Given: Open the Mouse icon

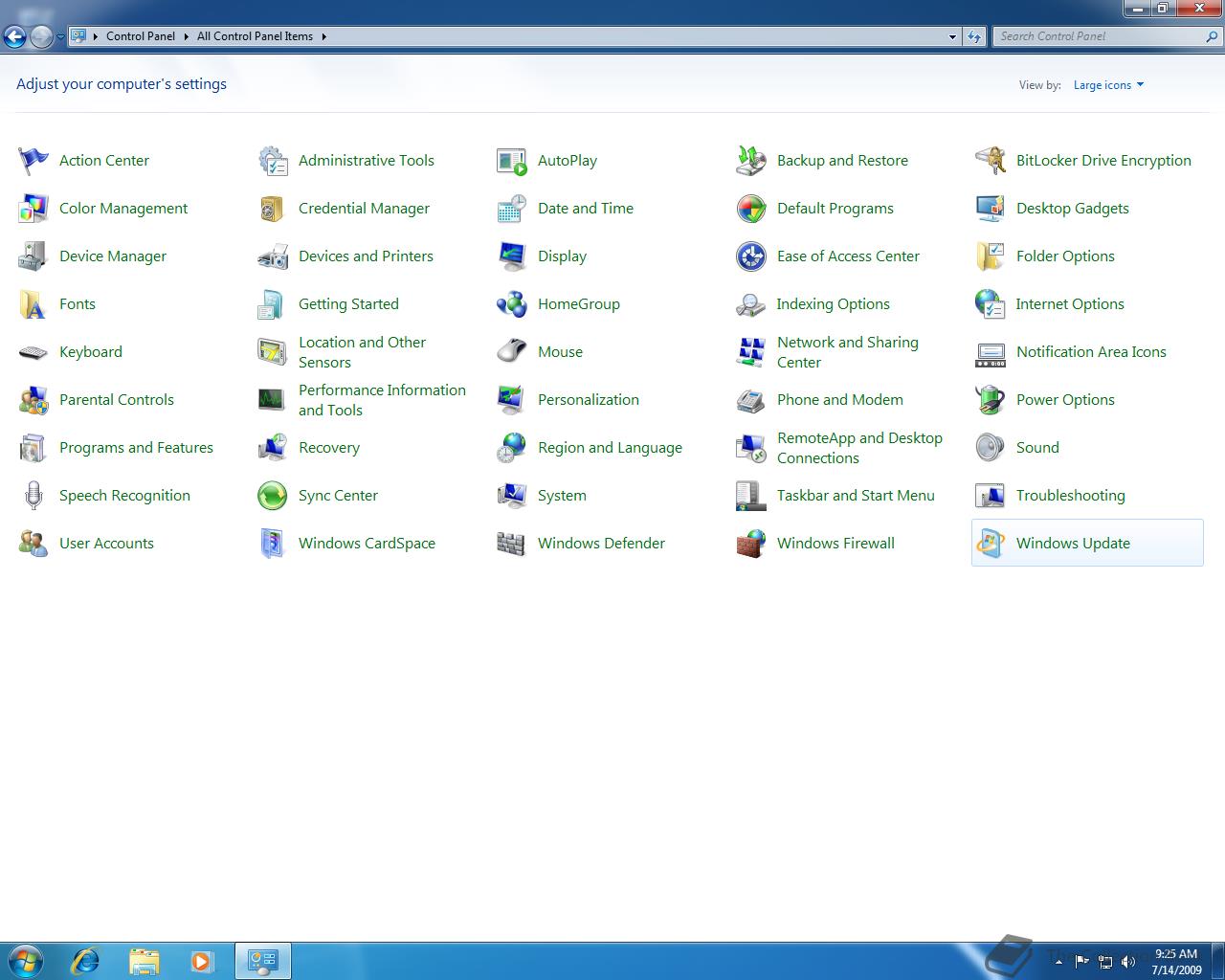Looking at the screenshot, I should [512, 352].
